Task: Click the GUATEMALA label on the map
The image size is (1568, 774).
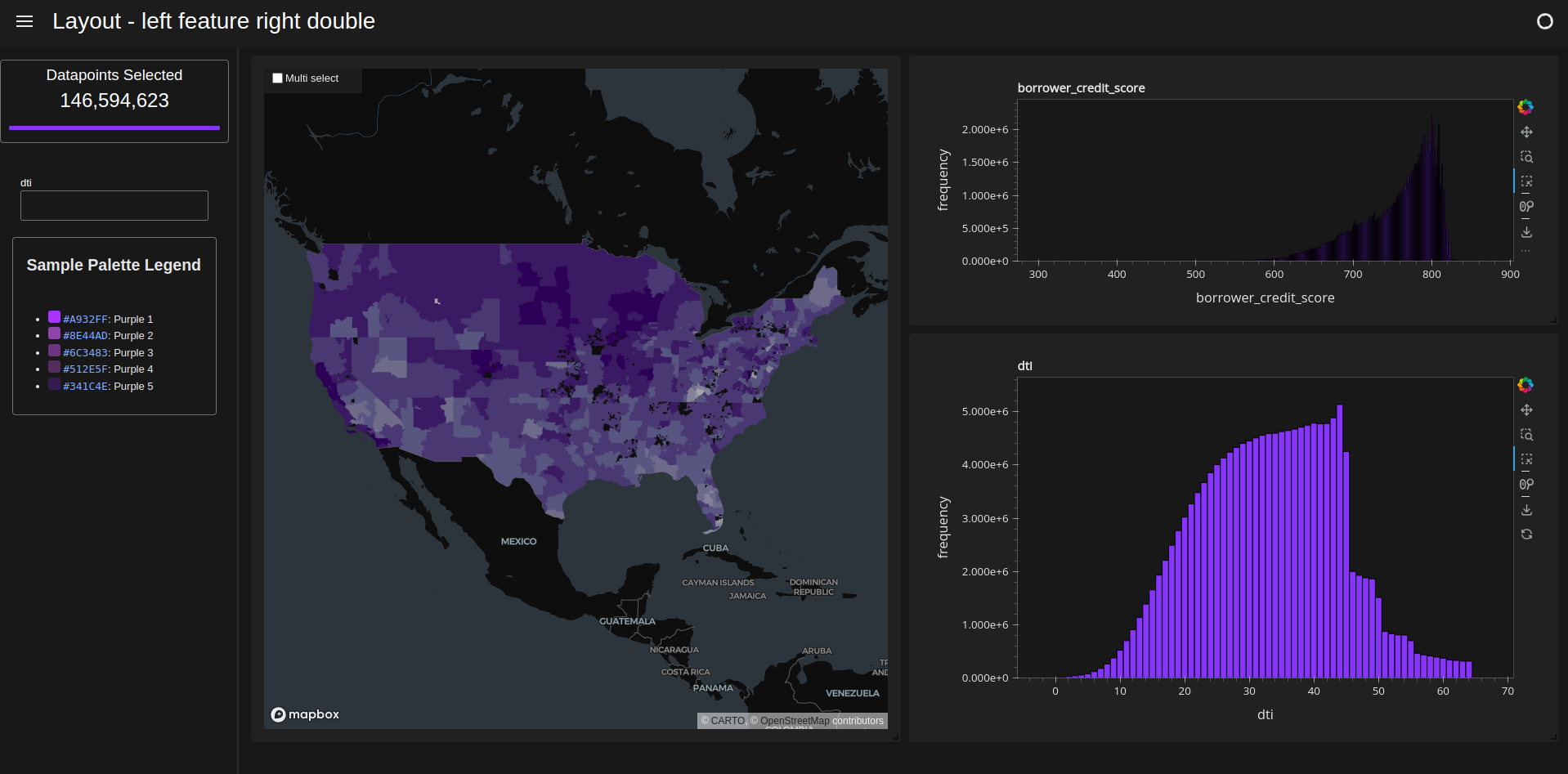Action: coord(627,621)
